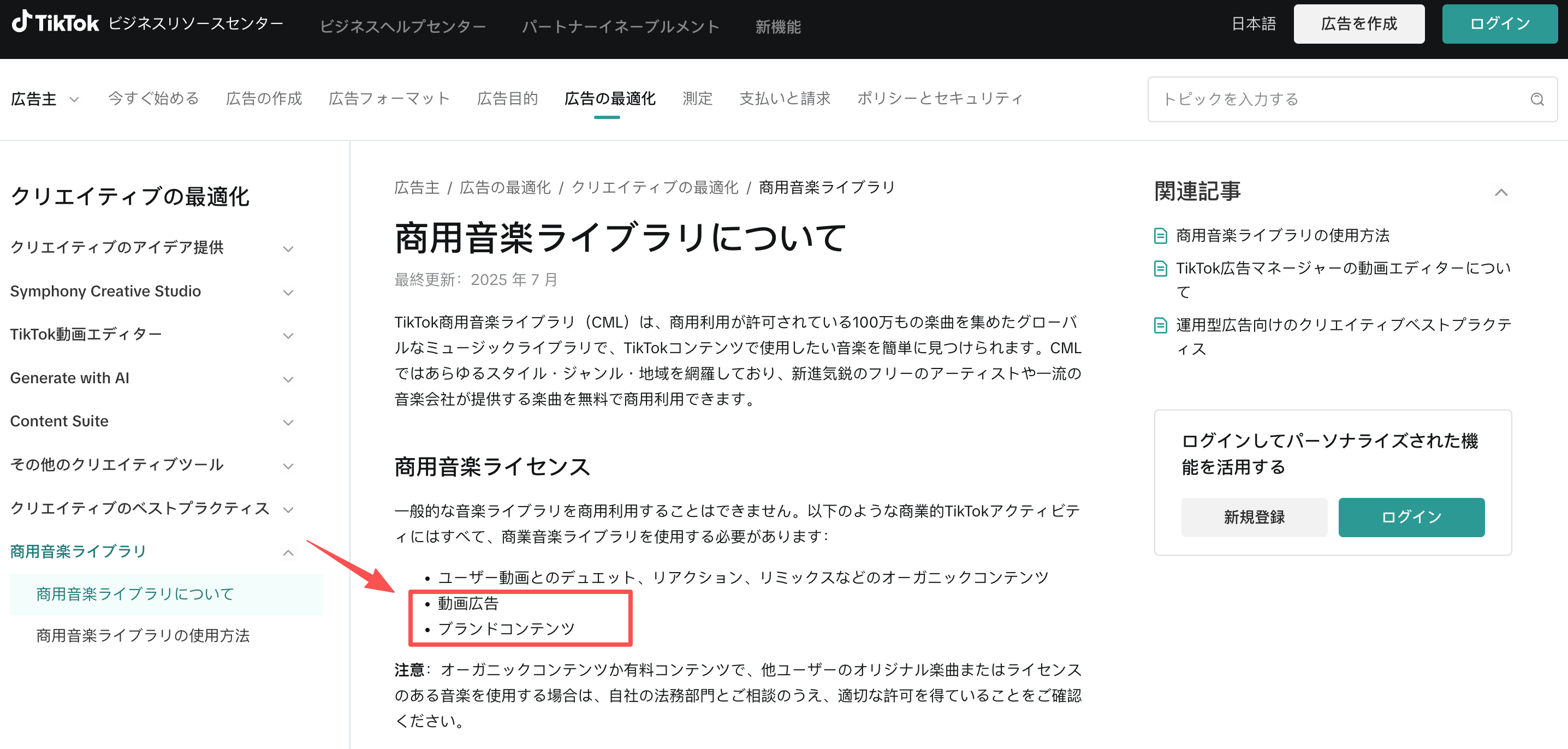Click document icon beside 商用音楽ライブラリの使用方法
Viewport: 1568px width, 749px height.
coord(1160,235)
